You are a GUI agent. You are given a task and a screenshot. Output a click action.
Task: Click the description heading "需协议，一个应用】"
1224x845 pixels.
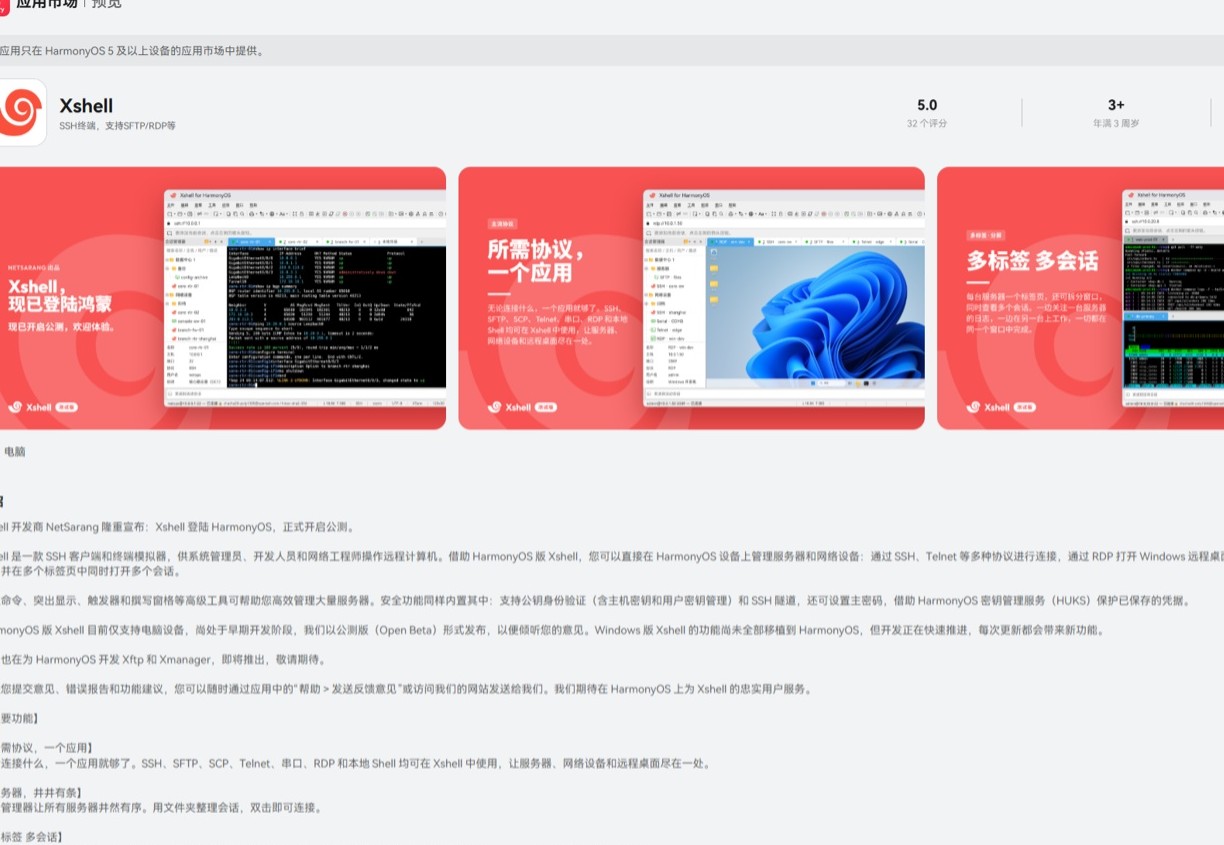point(46,748)
